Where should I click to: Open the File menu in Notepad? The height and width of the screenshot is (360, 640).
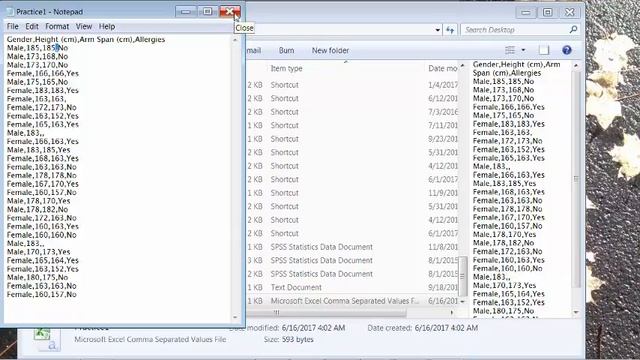point(12,27)
